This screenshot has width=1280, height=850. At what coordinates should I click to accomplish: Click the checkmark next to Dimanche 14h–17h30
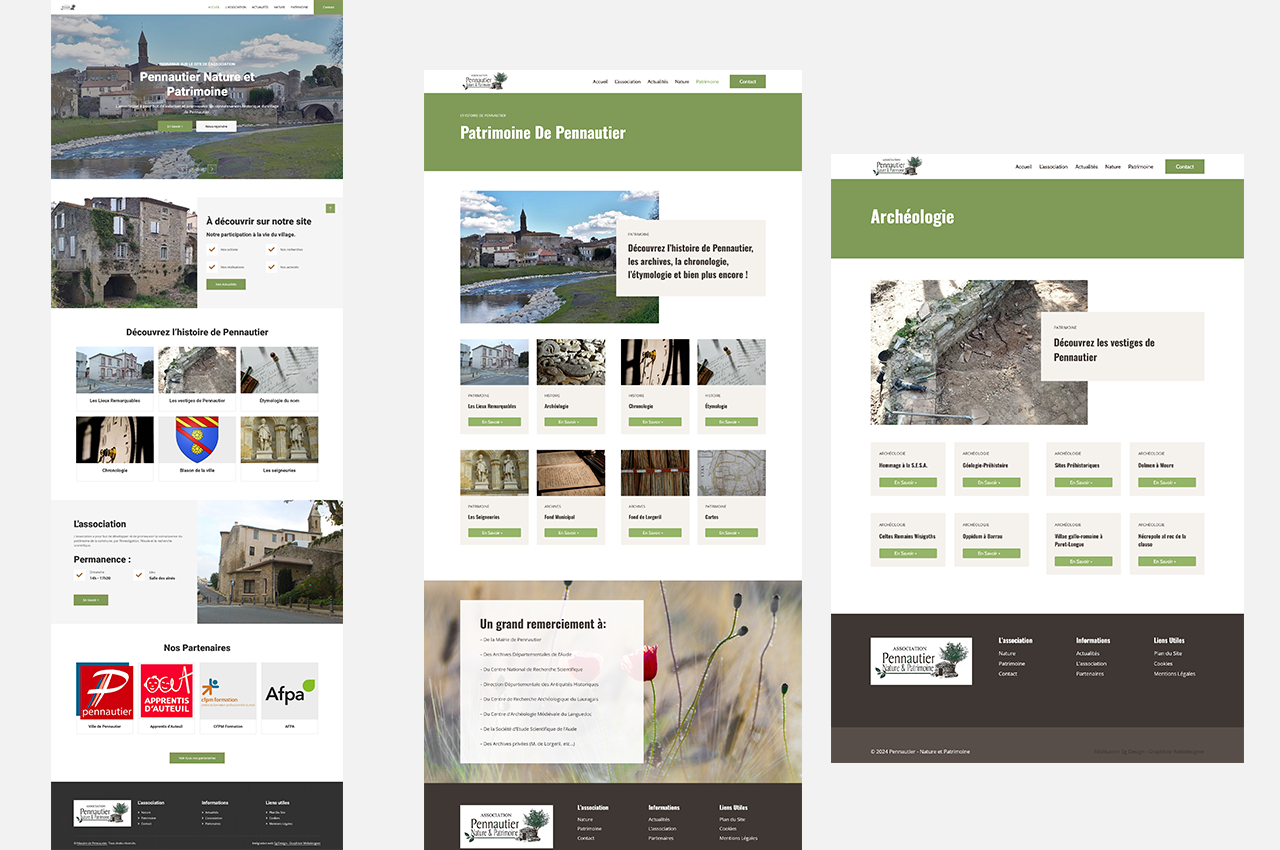[x=80, y=575]
